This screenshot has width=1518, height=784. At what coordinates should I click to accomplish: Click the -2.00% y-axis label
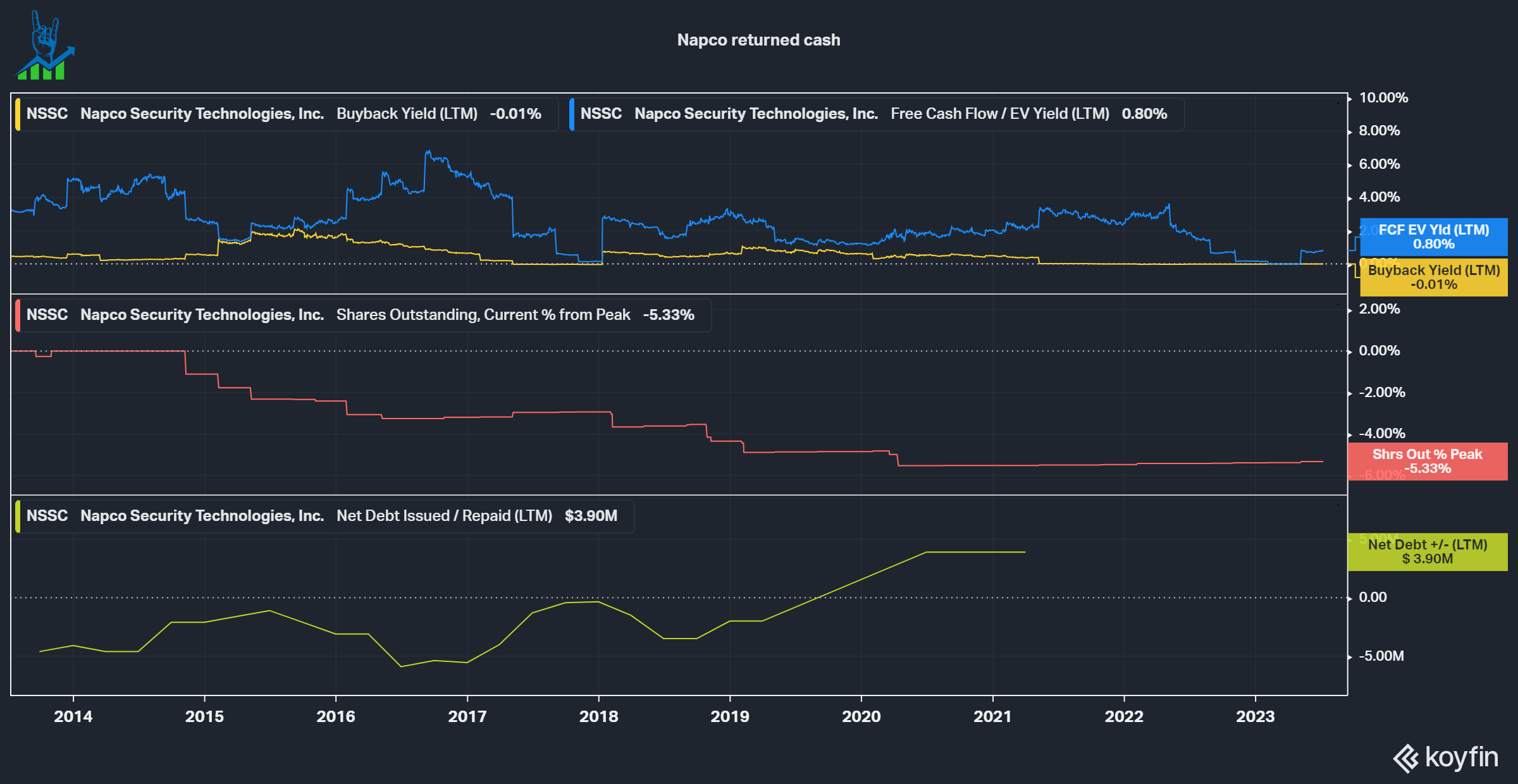tap(1382, 393)
